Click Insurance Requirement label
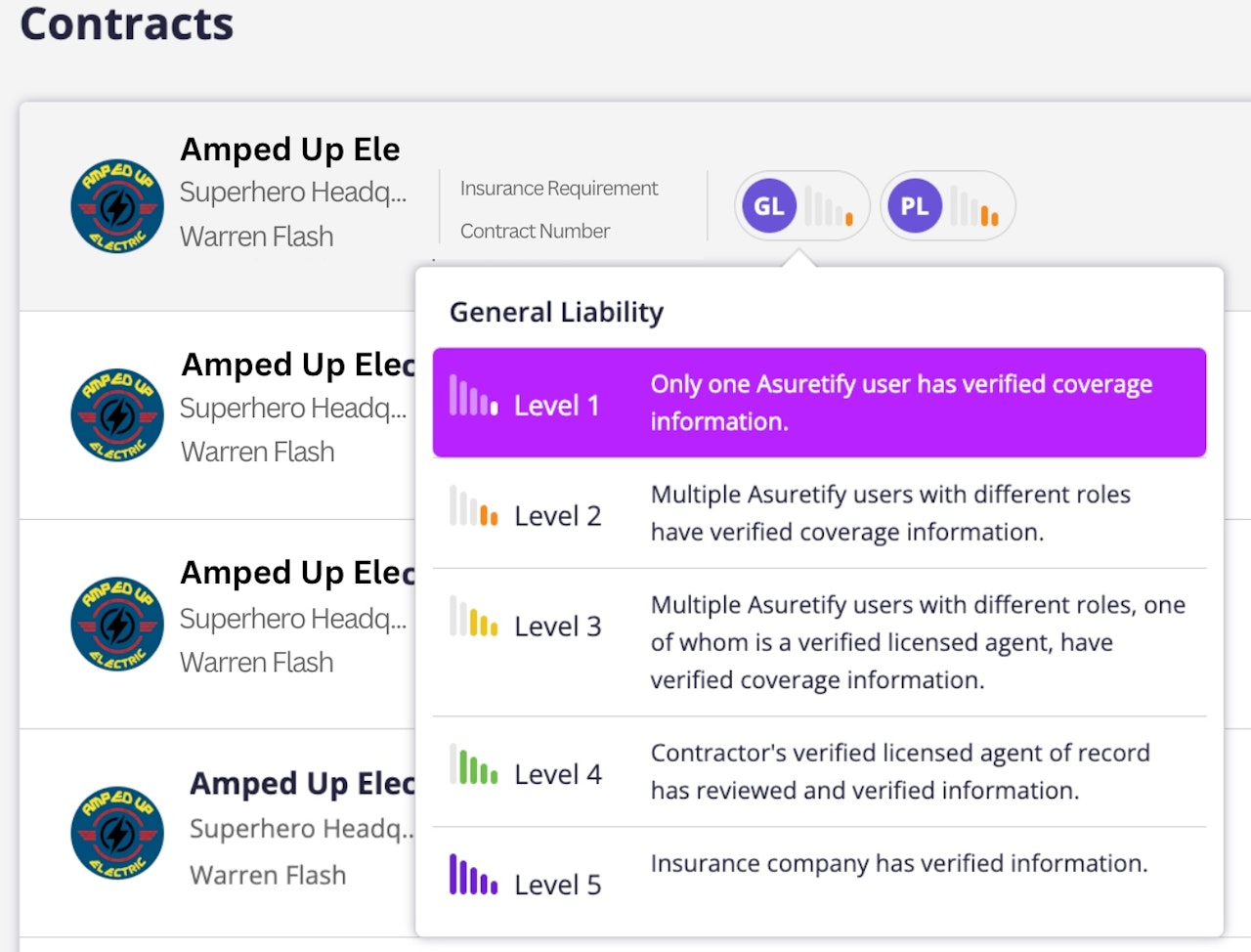 559,189
